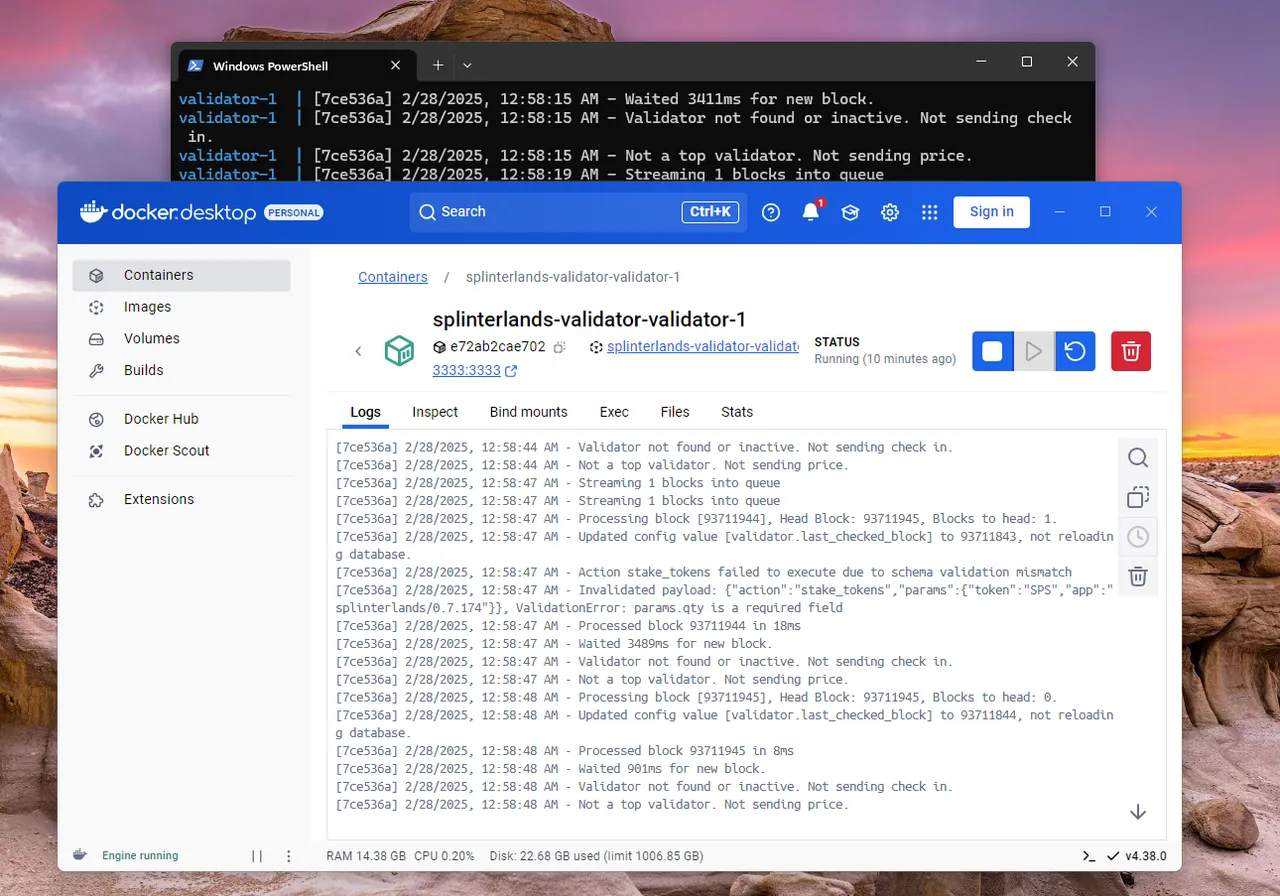Image resolution: width=1280 pixels, height=896 pixels.
Task: Pause the Docker engine
Action: pos(257,856)
